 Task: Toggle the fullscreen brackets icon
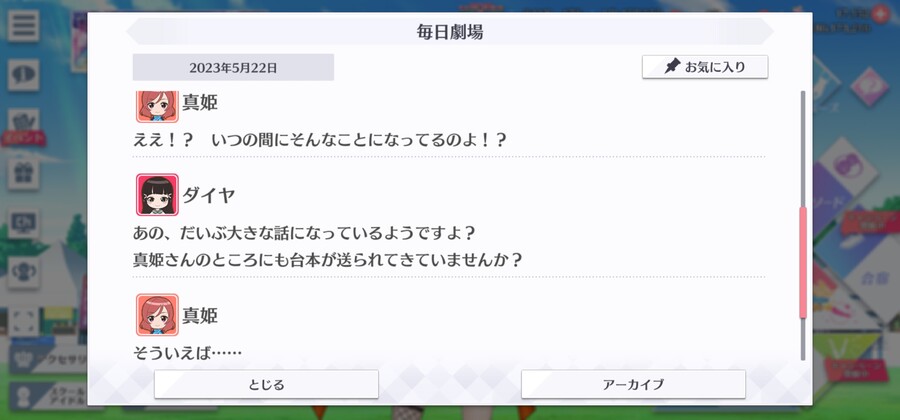point(24,322)
